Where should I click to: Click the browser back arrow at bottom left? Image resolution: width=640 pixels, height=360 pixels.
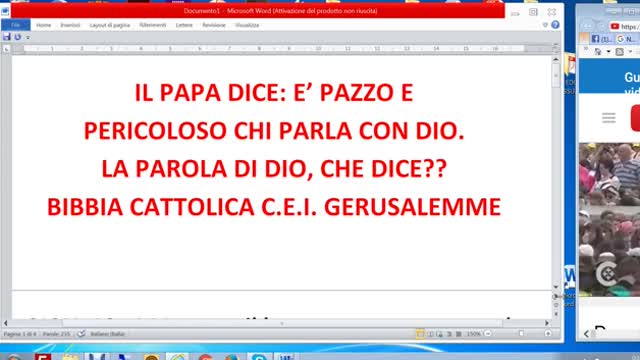587,334
